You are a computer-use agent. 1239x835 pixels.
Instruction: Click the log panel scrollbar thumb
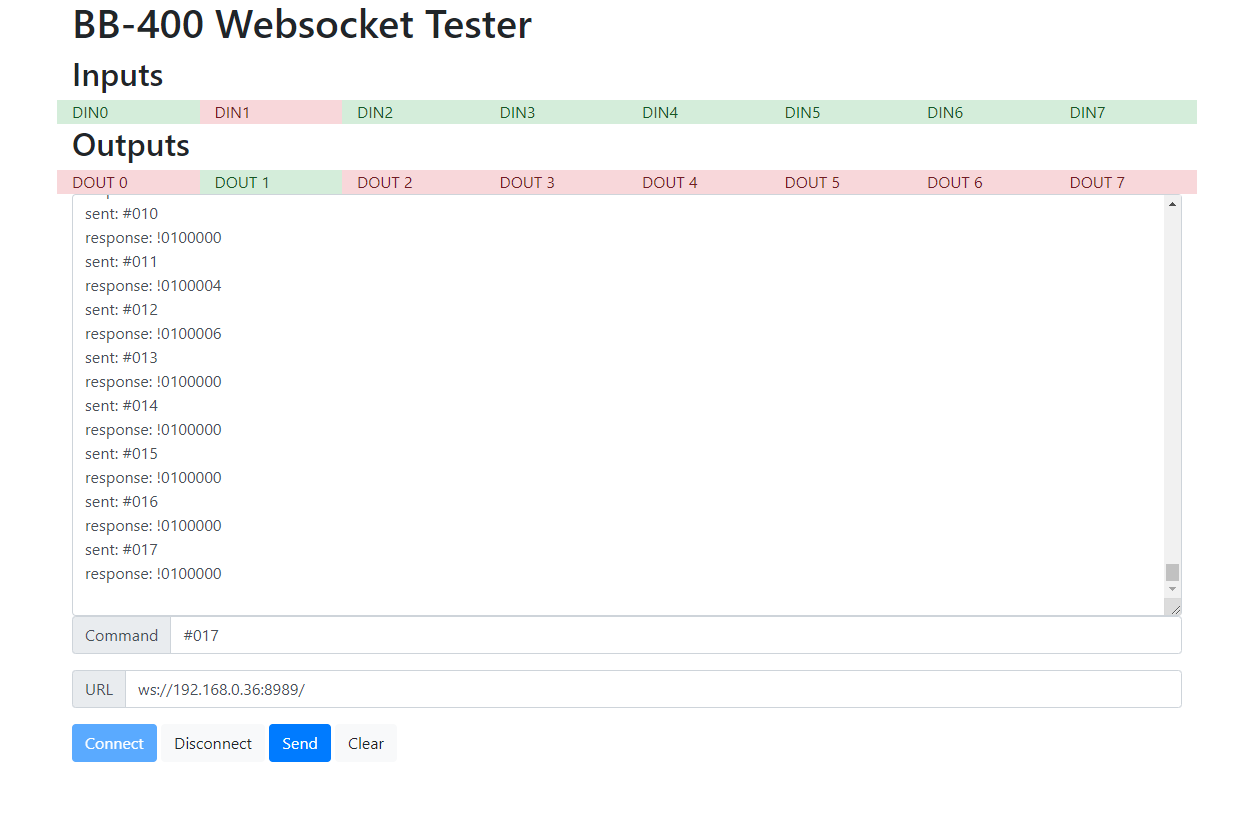1171,571
